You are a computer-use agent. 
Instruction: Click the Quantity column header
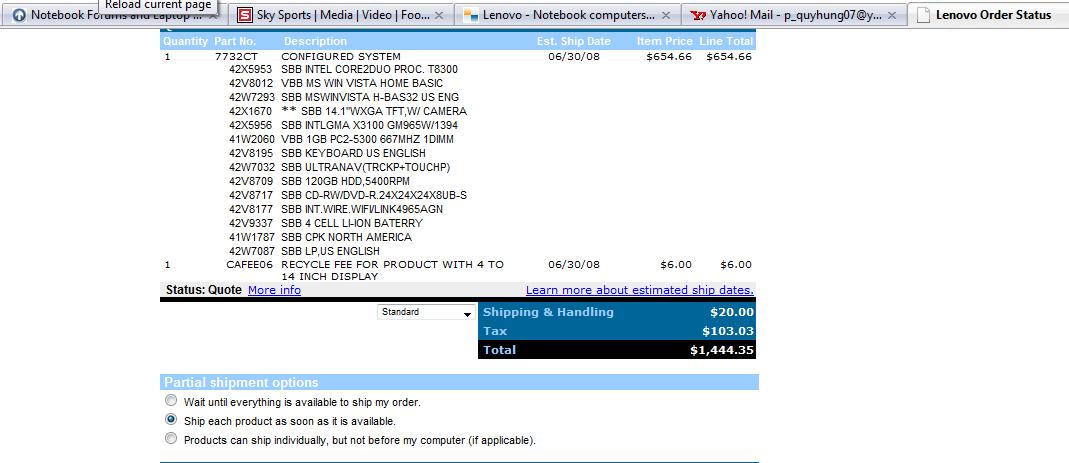click(185, 41)
